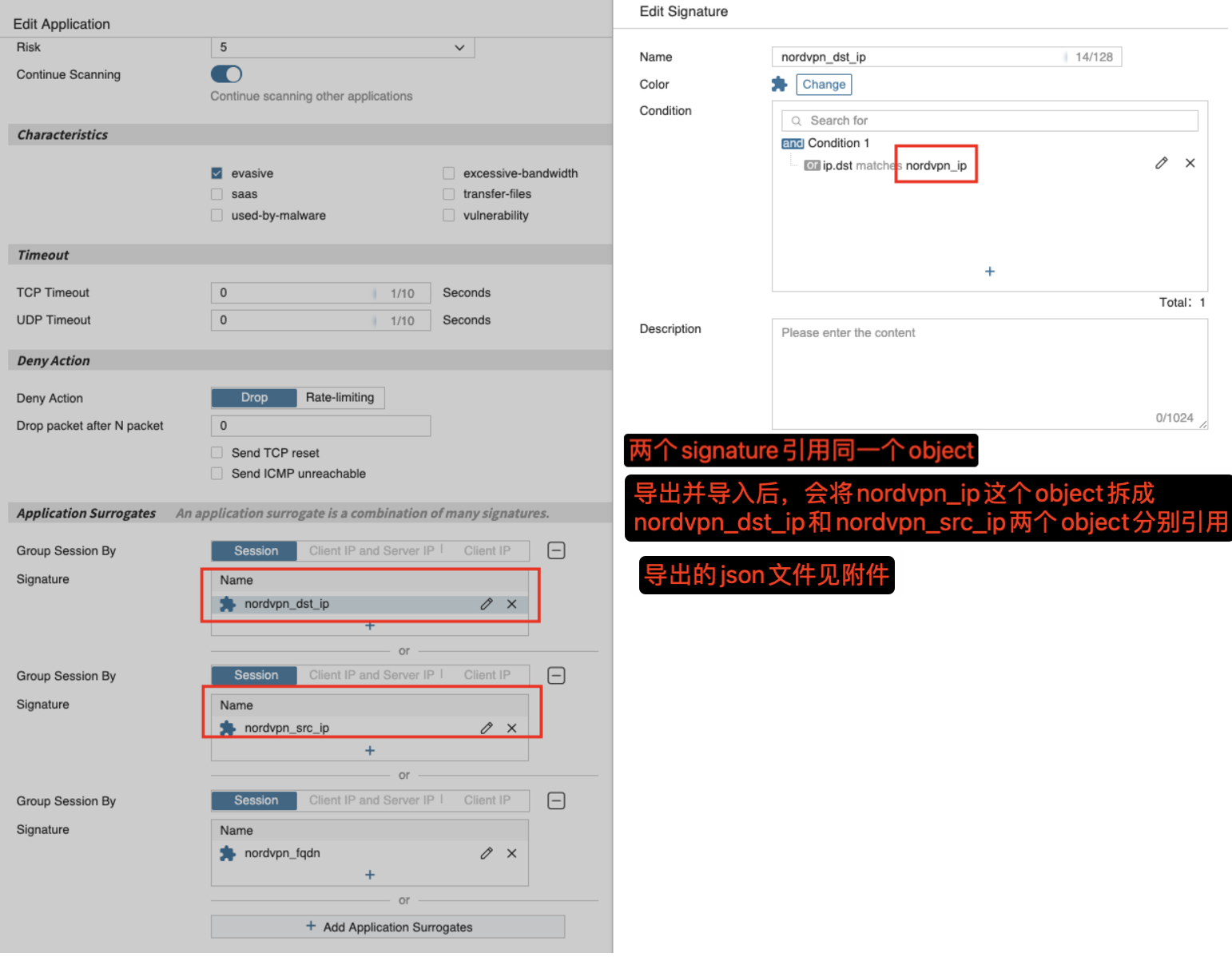This screenshot has width=1232, height=957.
Task: Edit the ip.dst matches nordvpn_ip condition
Action: (1161, 163)
